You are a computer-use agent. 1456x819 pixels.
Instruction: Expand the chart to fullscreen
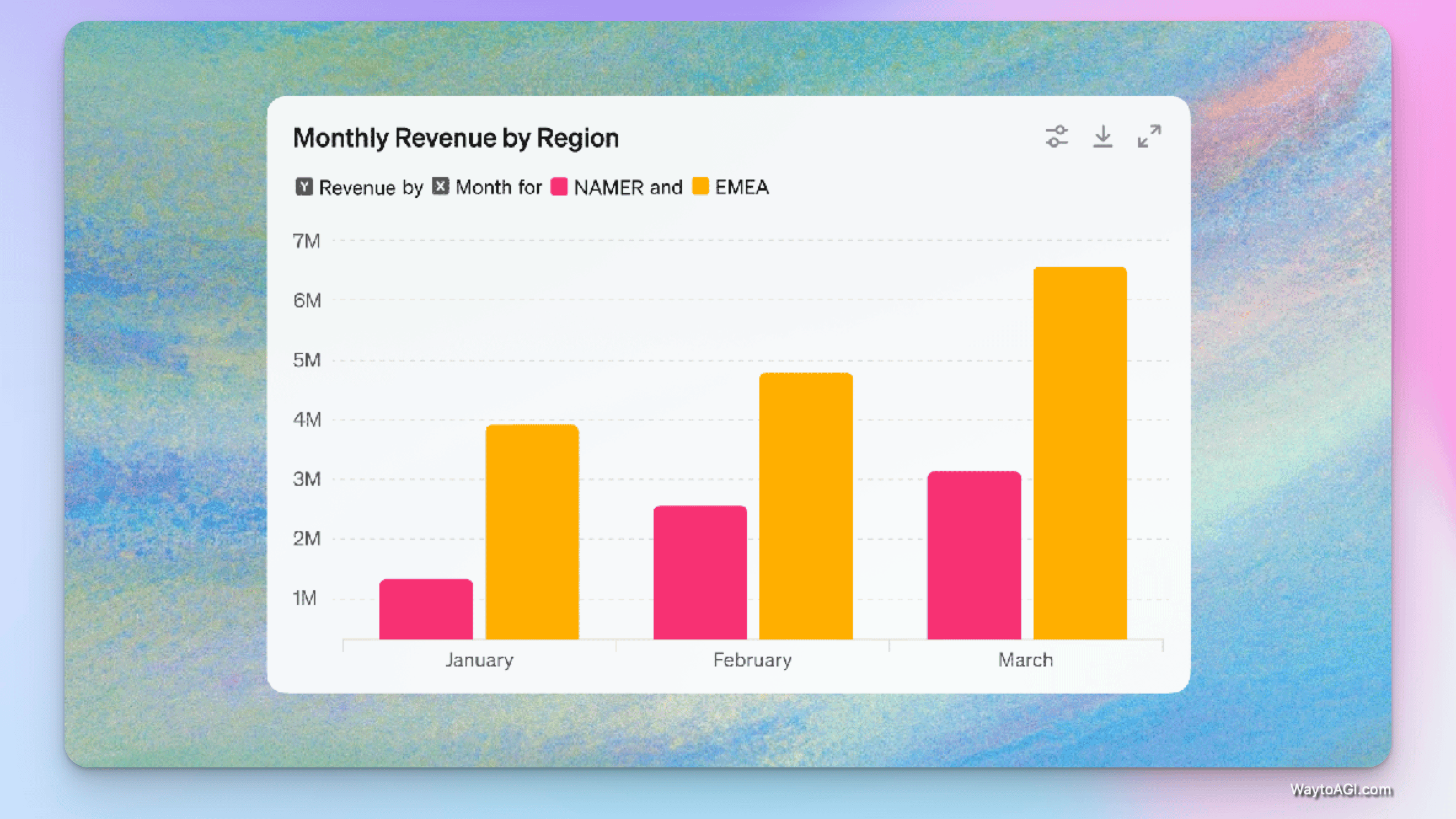click(x=1149, y=136)
